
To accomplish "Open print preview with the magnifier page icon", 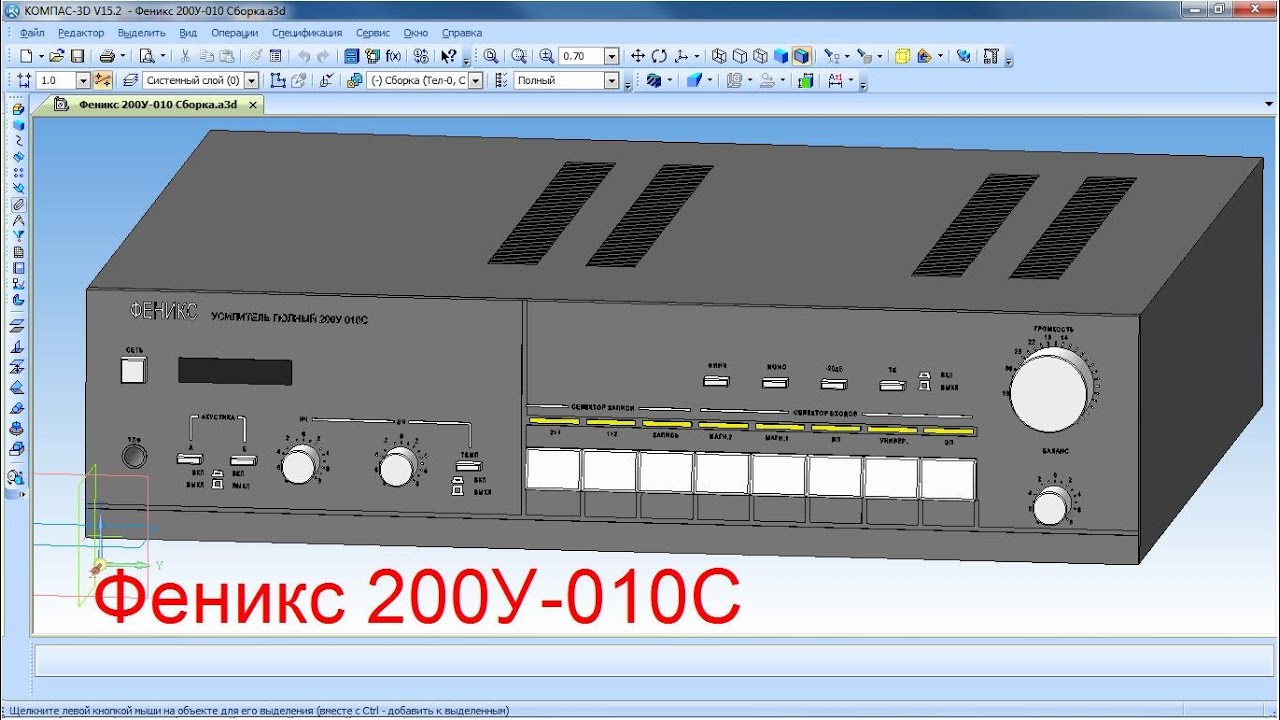I will point(147,56).
